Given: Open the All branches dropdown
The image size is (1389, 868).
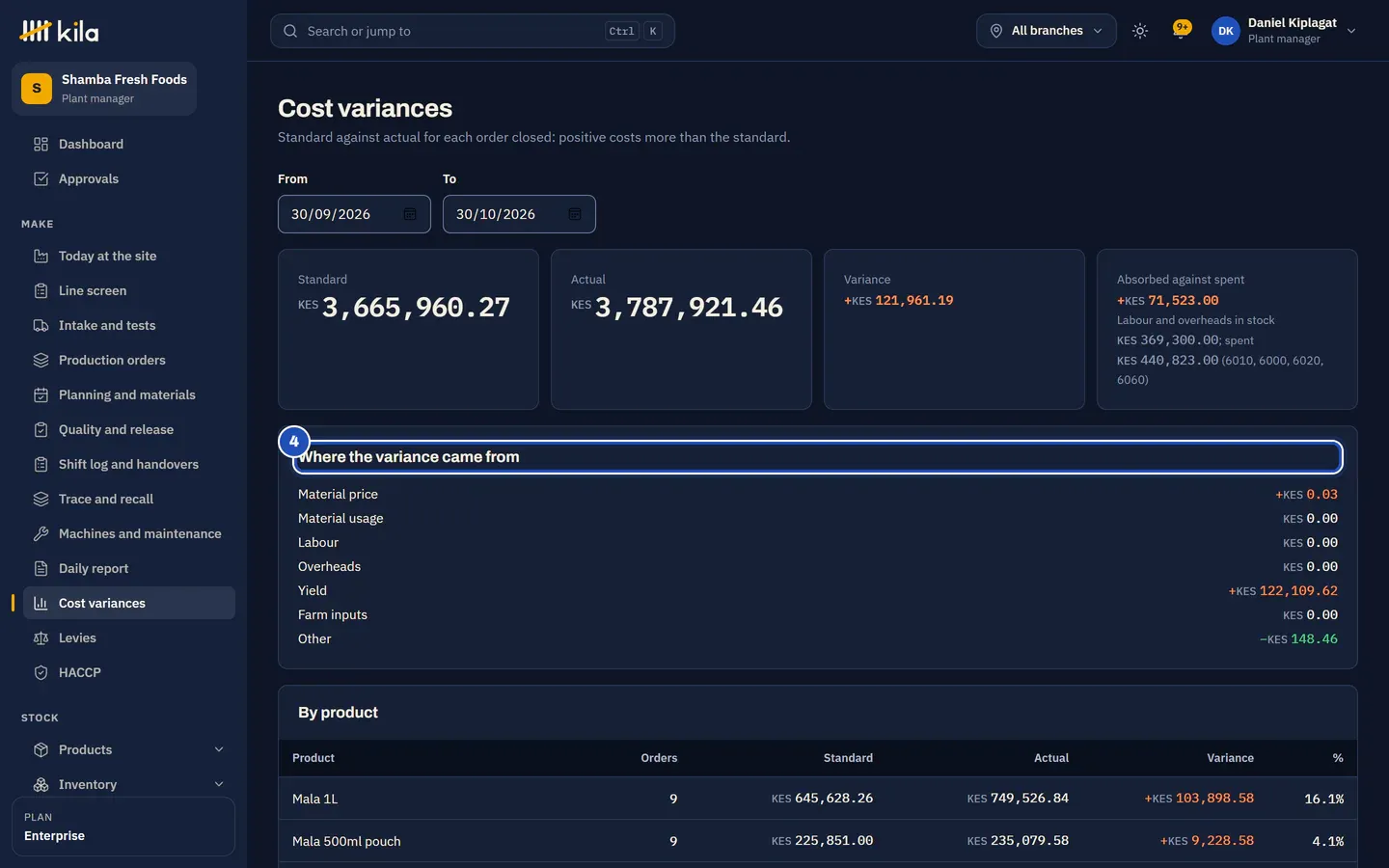Looking at the screenshot, I should click(1047, 31).
